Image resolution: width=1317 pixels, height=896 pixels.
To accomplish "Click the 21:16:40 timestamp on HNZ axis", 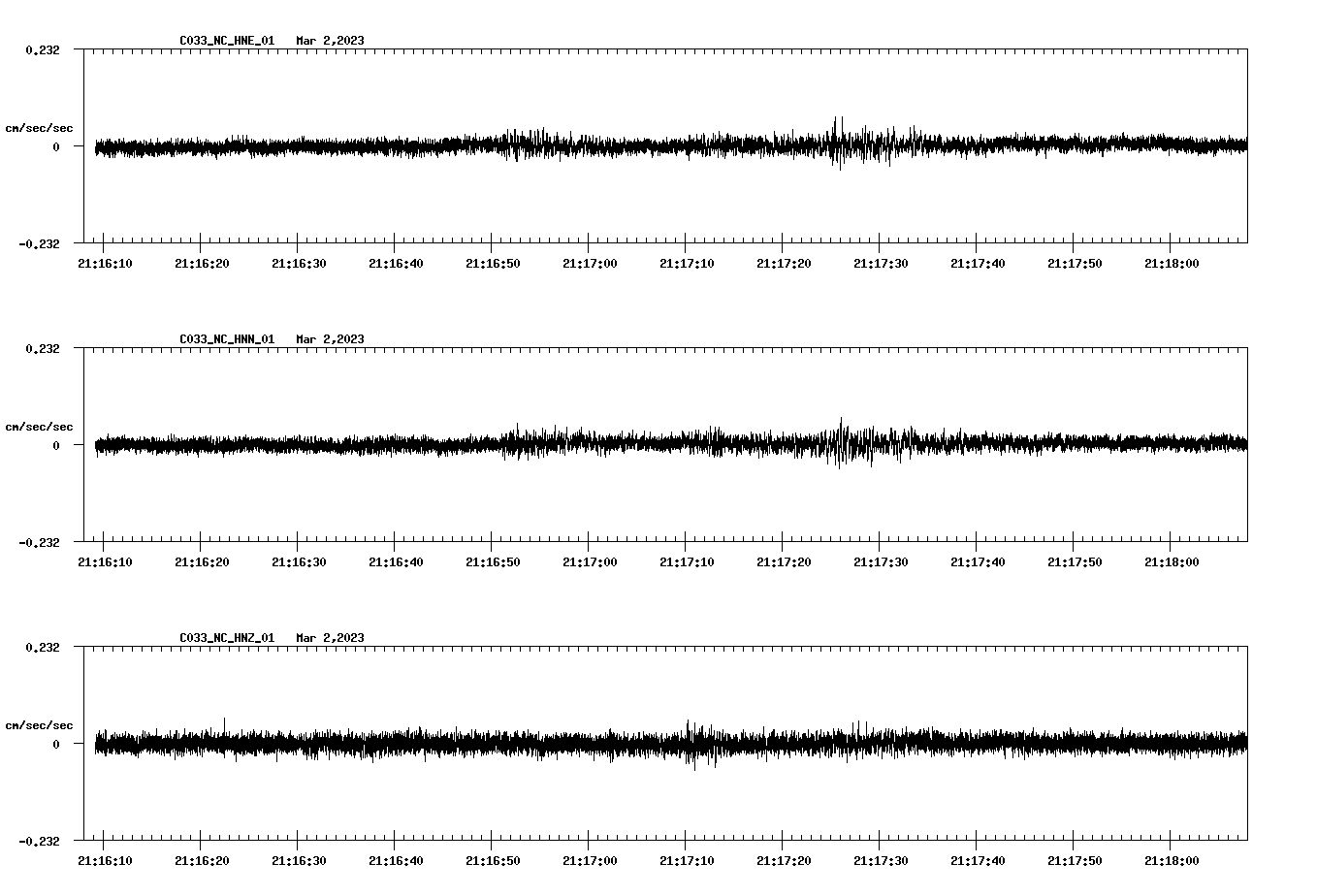I will coord(398,858).
